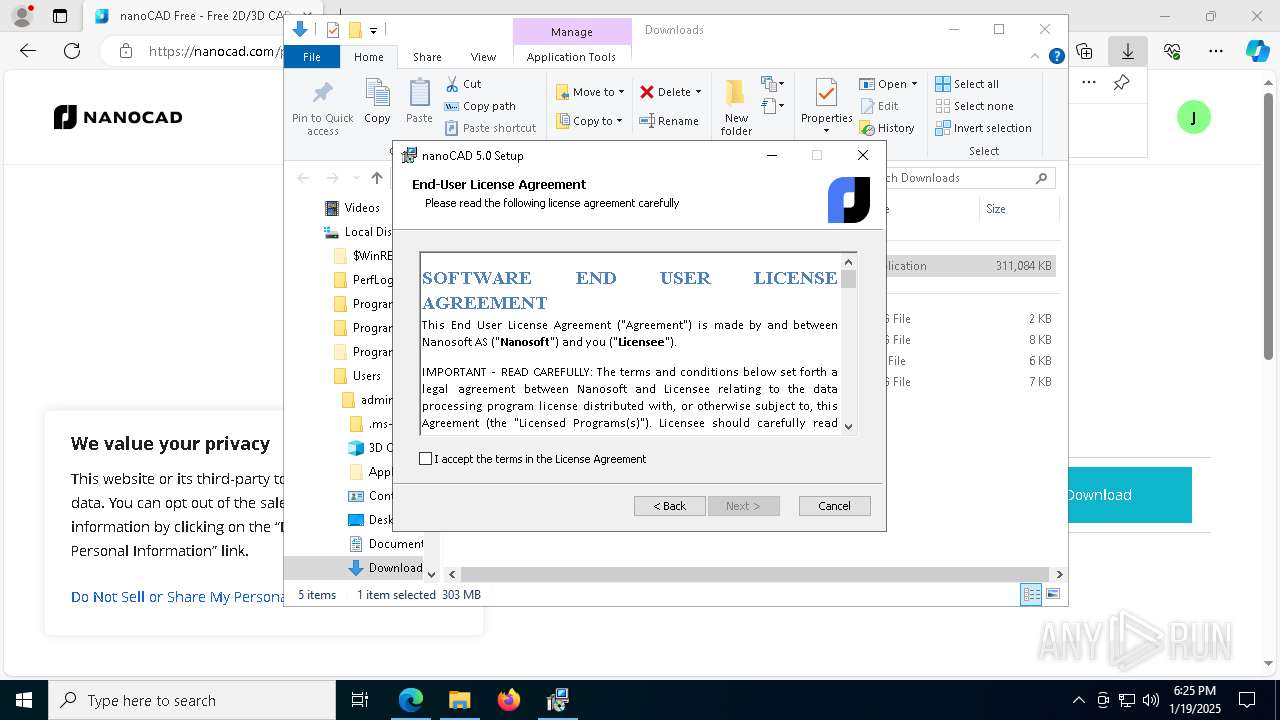Show file History

[x=887, y=128]
